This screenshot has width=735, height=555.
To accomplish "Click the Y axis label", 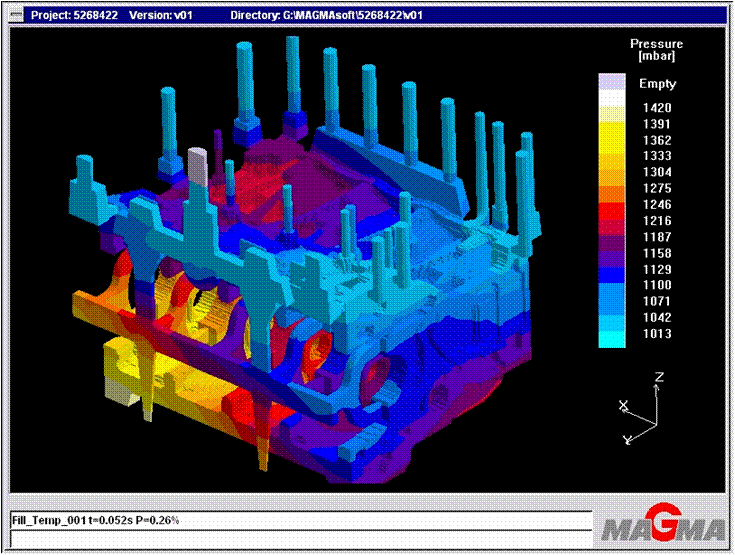I will [x=627, y=440].
